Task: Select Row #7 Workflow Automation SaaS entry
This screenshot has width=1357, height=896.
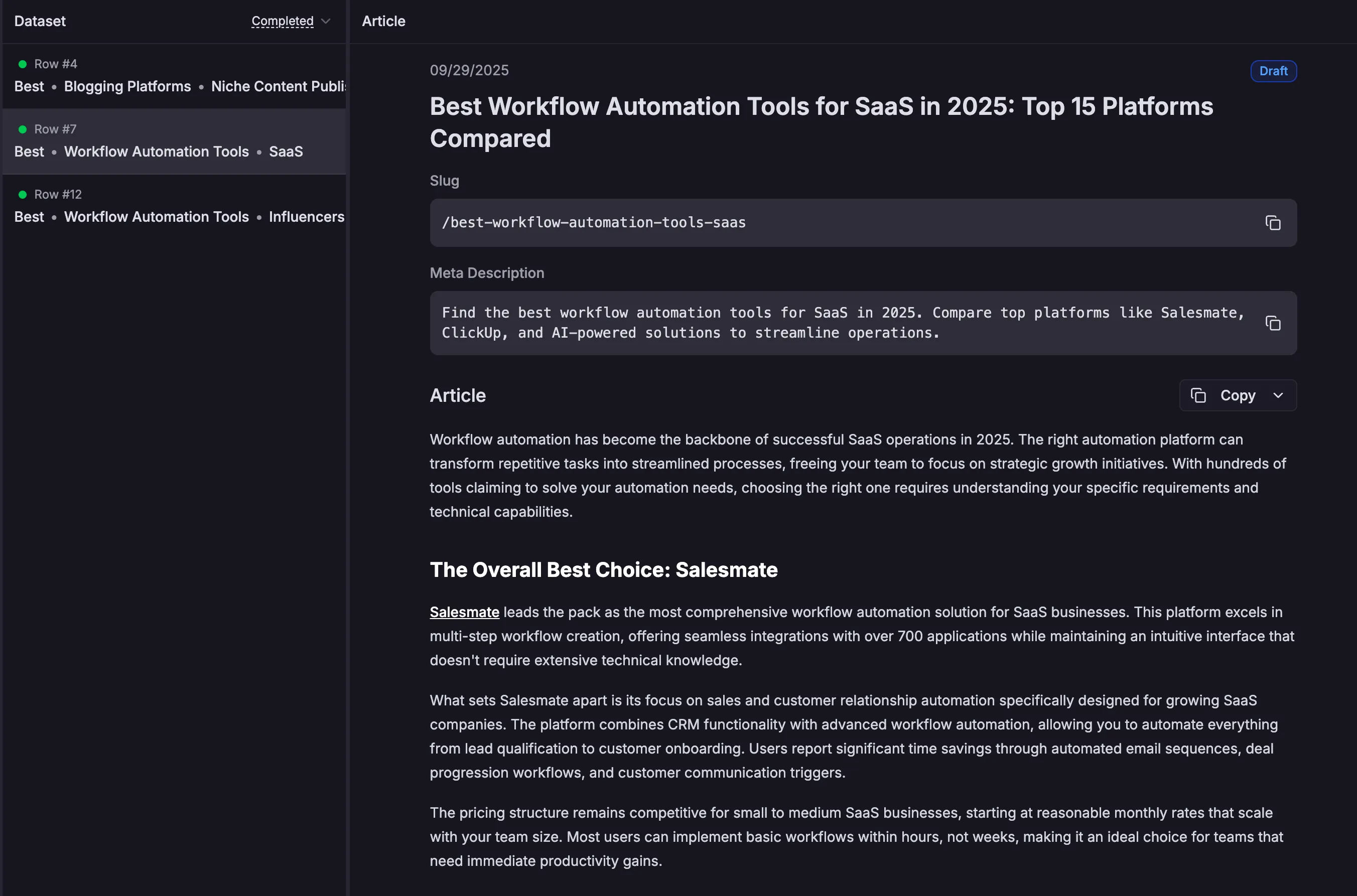Action: [x=157, y=152]
